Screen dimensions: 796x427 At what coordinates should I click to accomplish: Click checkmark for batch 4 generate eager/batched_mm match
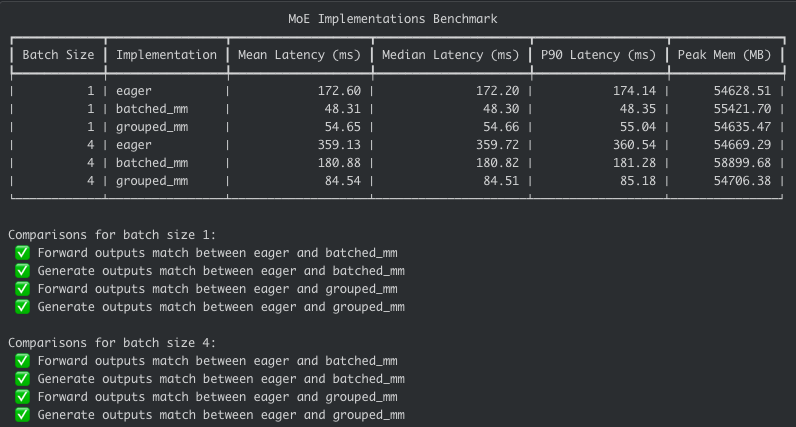coord(23,379)
